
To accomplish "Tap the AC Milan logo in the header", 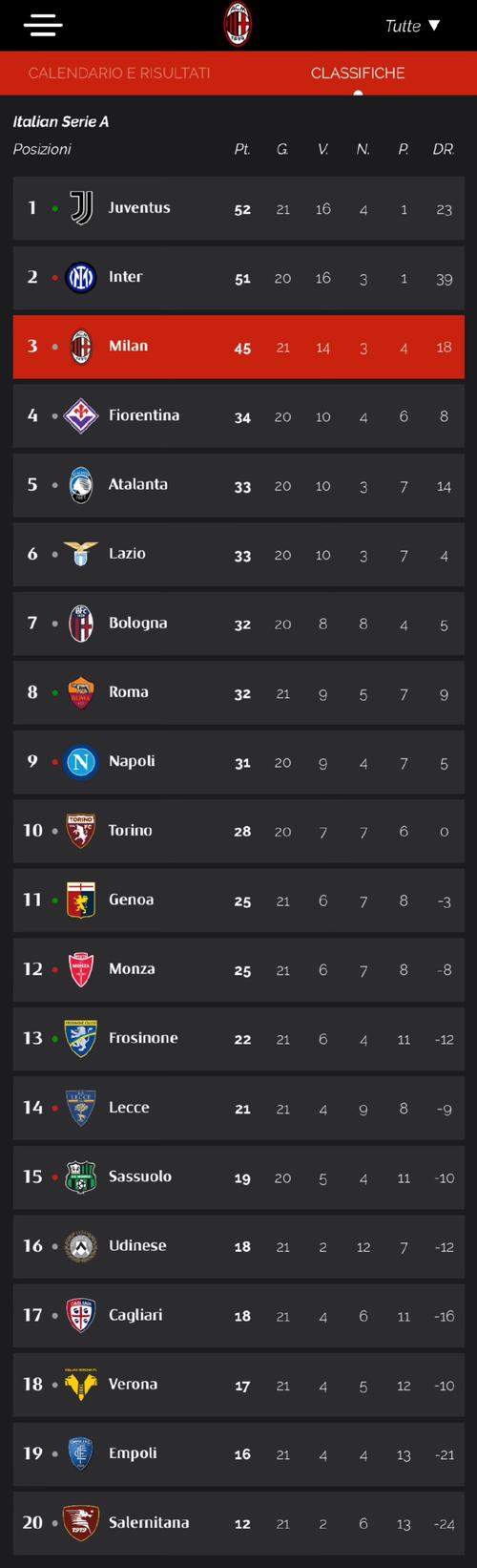I will point(238,25).
